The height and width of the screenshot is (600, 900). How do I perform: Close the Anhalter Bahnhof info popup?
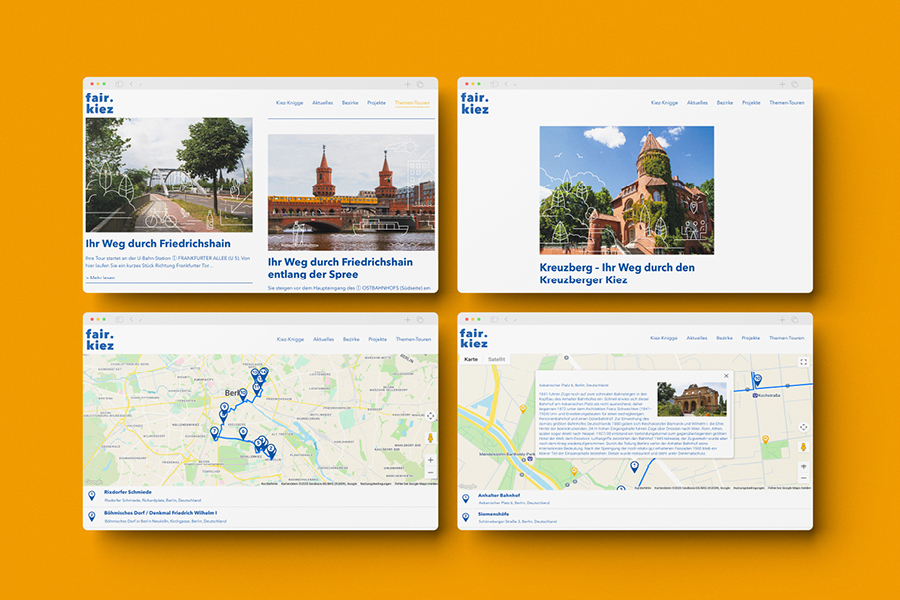click(727, 376)
